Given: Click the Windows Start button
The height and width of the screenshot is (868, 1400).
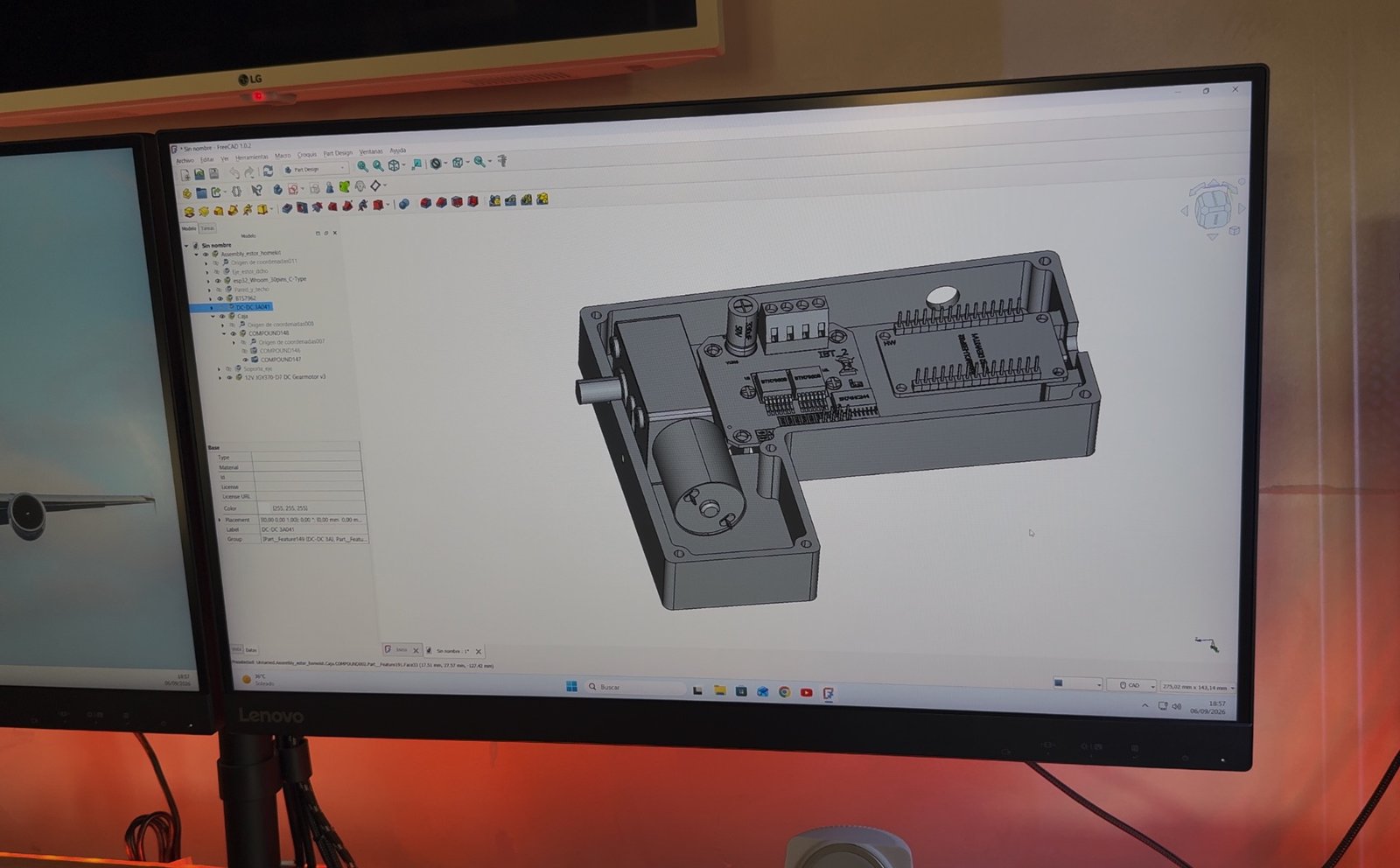Looking at the screenshot, I should 571,686.
